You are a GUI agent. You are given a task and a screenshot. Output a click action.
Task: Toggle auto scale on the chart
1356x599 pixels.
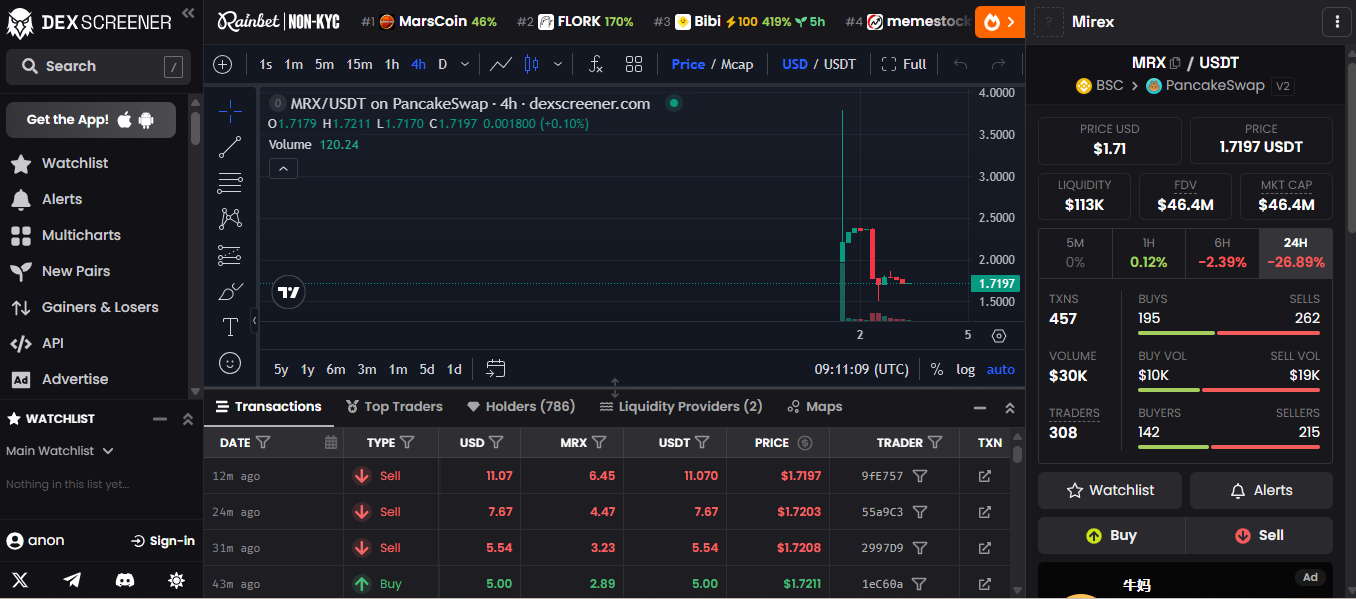click(1000, 369)
